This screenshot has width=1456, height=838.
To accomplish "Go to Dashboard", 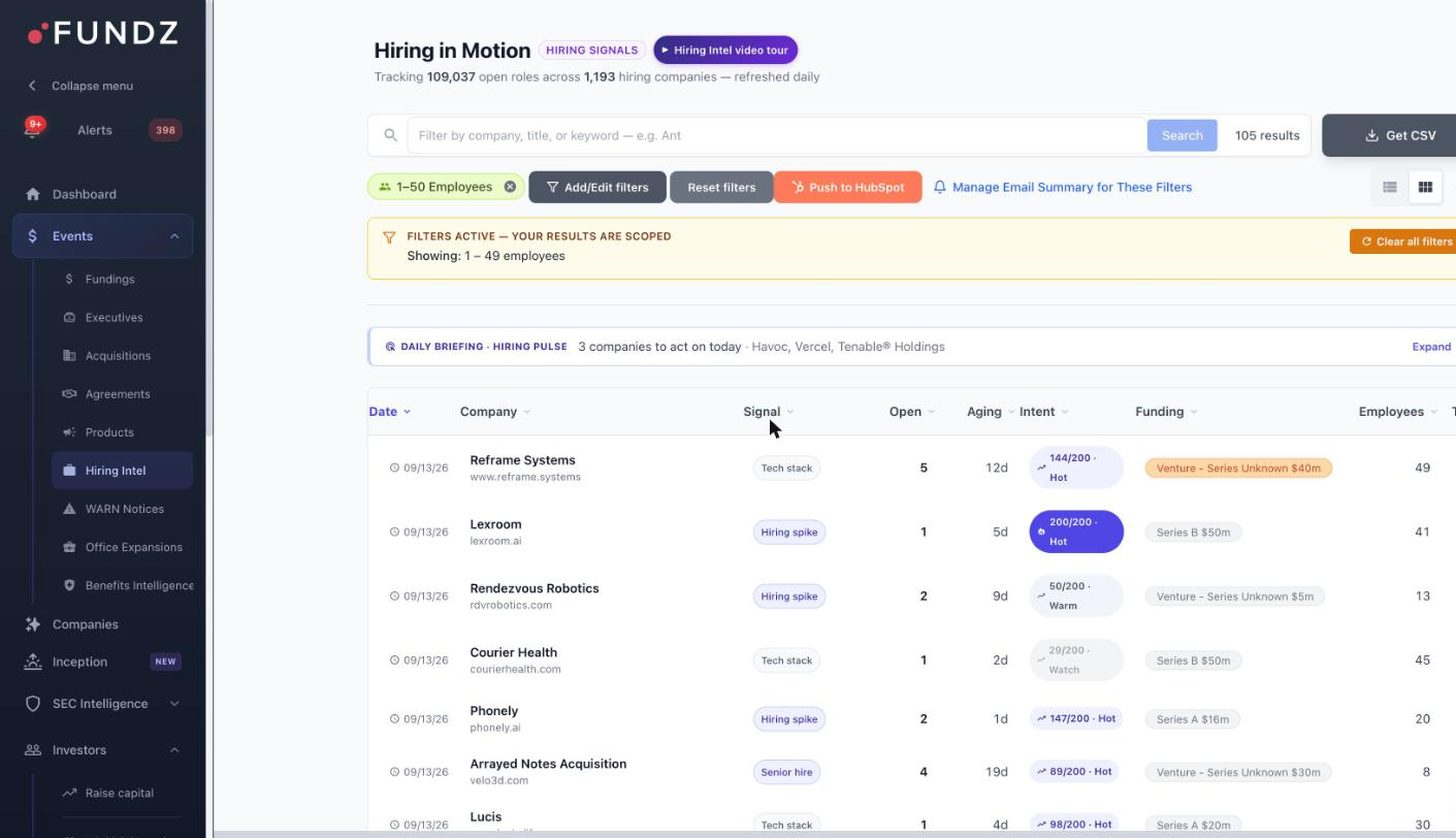I will point(84,194).
